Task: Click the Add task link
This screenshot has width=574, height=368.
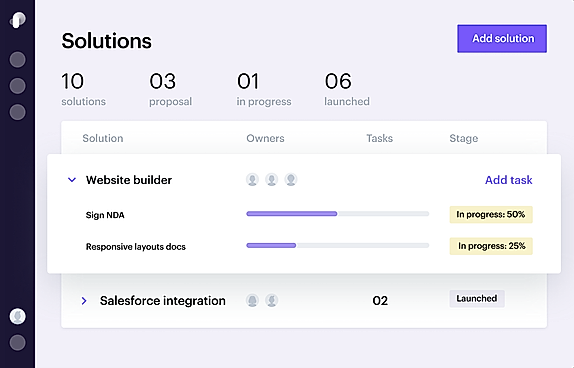Action: pyautogui.click(x=508, y=180)
